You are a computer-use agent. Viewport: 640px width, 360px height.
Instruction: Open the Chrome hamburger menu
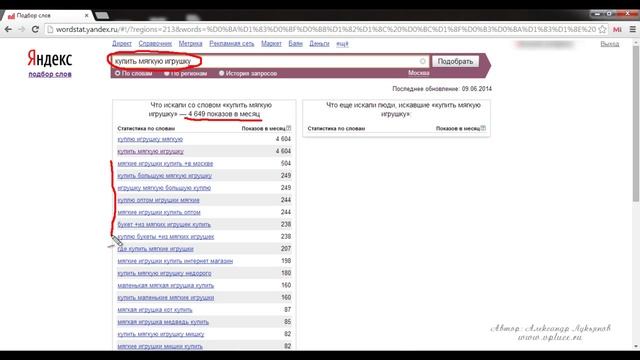[x=633, y=29]
